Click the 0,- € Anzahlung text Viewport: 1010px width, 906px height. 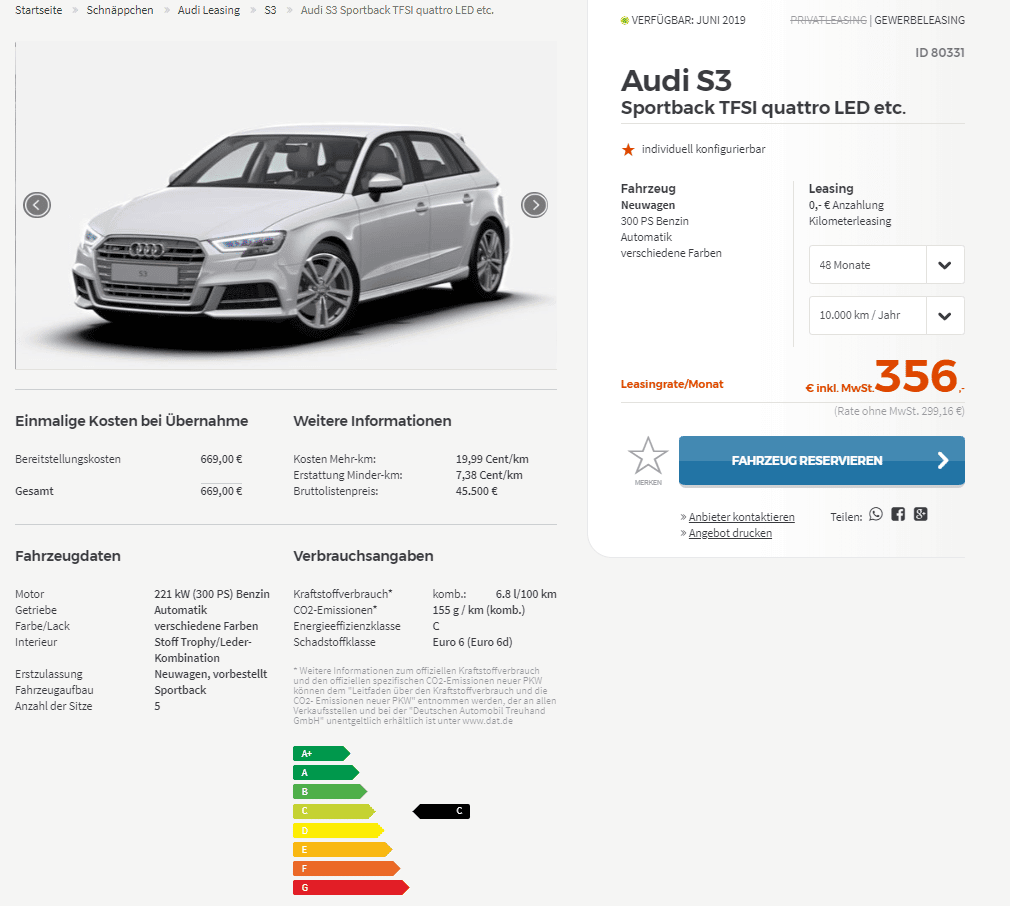pyautogui.click(x=846, y=205)
